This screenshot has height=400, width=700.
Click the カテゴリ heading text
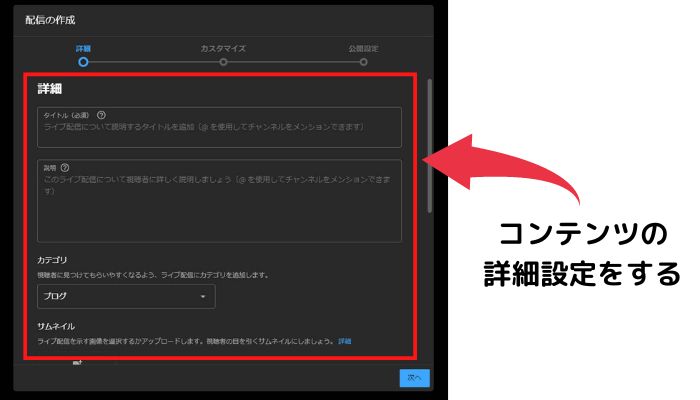click(52, 260)
